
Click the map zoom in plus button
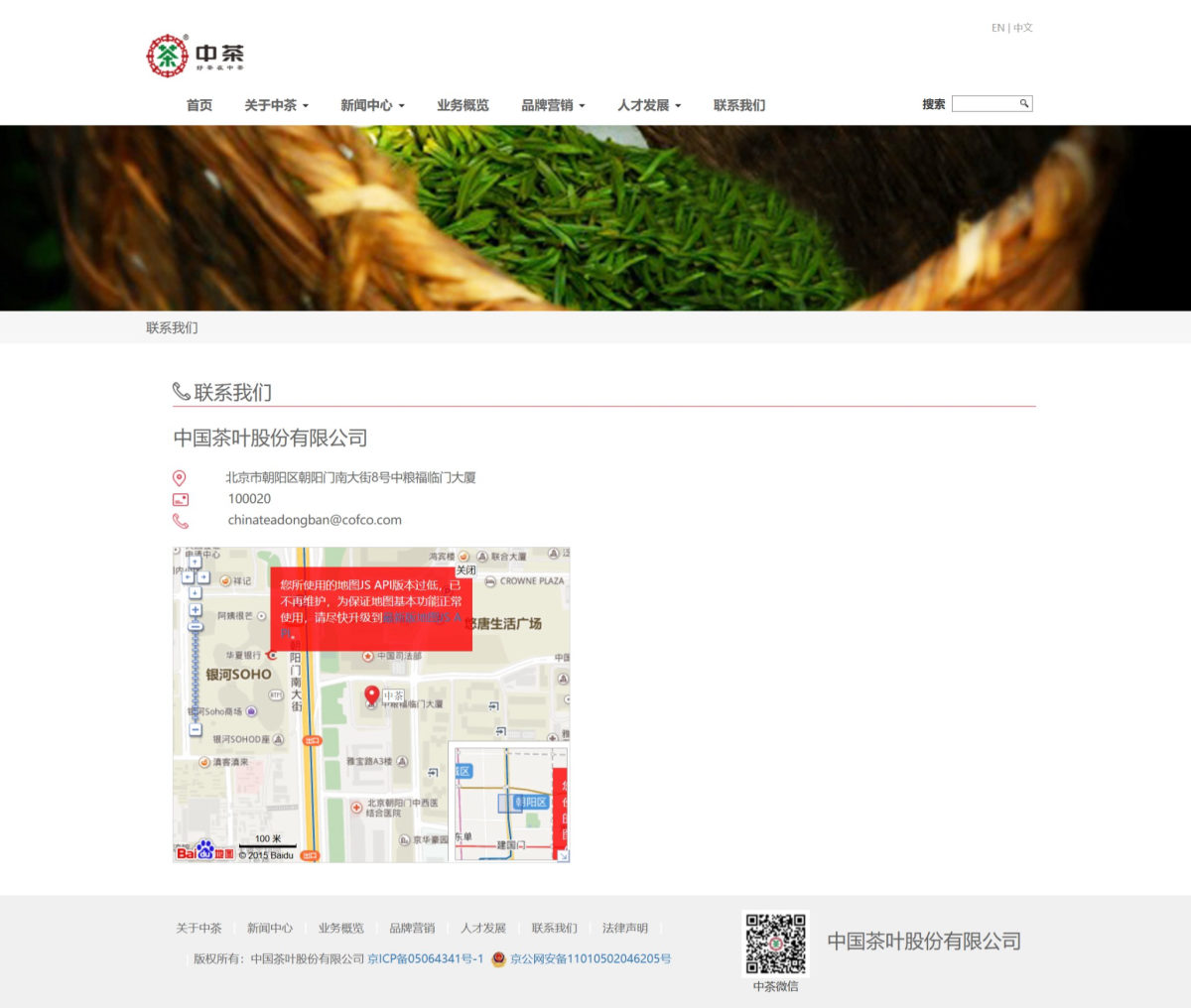click(x=196, y=610)
